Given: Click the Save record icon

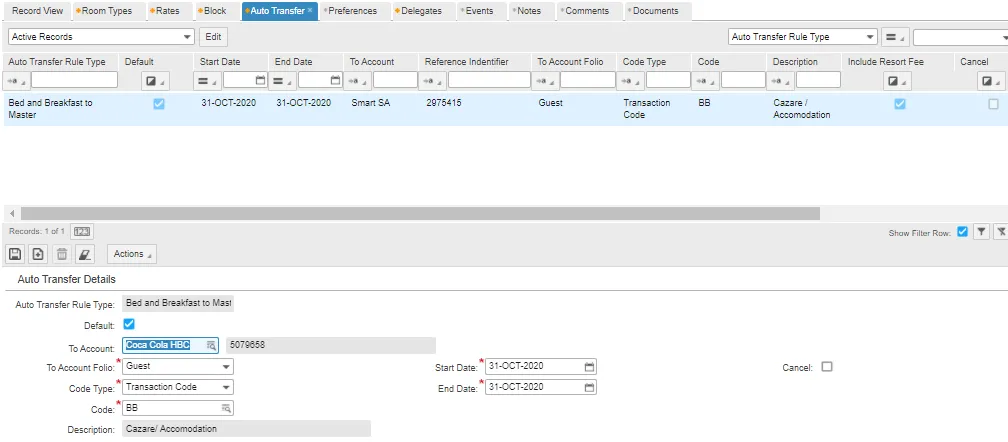Looking at the screenshot, I should [15, 254].
